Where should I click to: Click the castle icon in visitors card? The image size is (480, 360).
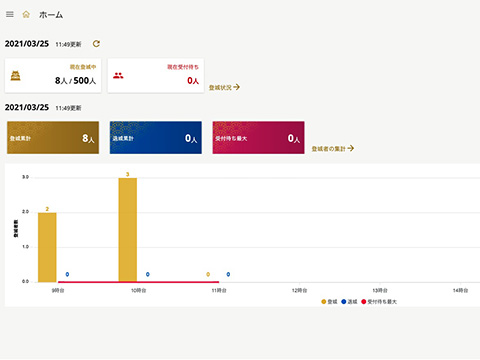pos(15,76)
